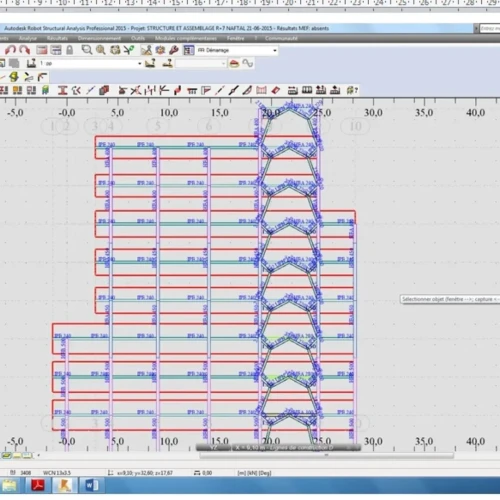The image size is (500, 500).
Task: Open the Résultats menu
Action: coord(57,38)
